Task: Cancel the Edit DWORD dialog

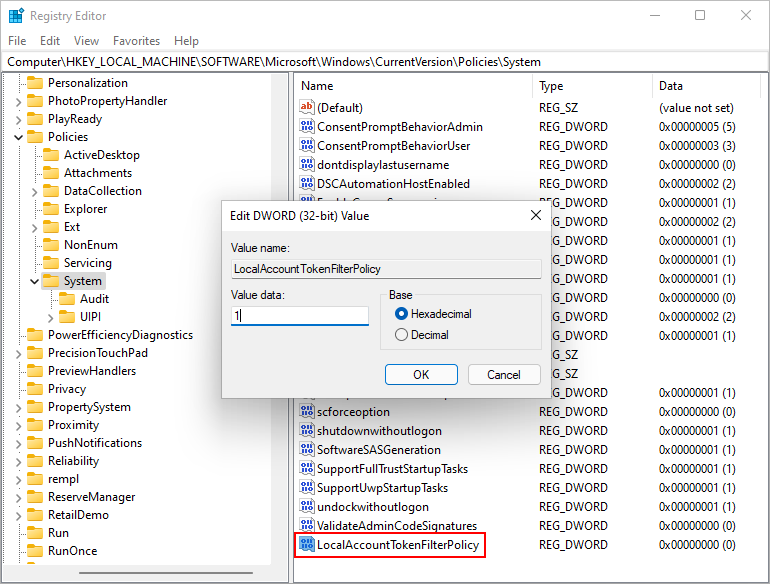Action: [504, 375]
